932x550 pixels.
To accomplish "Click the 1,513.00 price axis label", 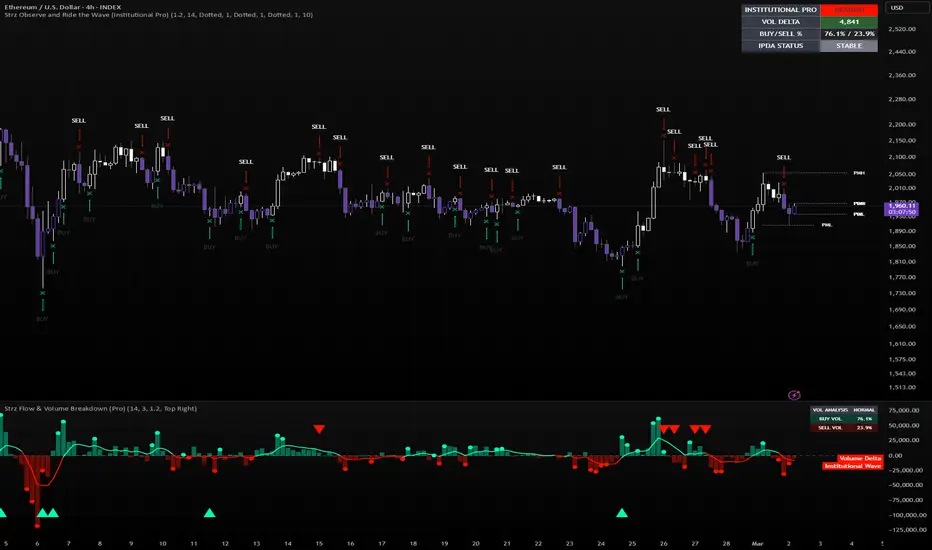I will (902, 387).
